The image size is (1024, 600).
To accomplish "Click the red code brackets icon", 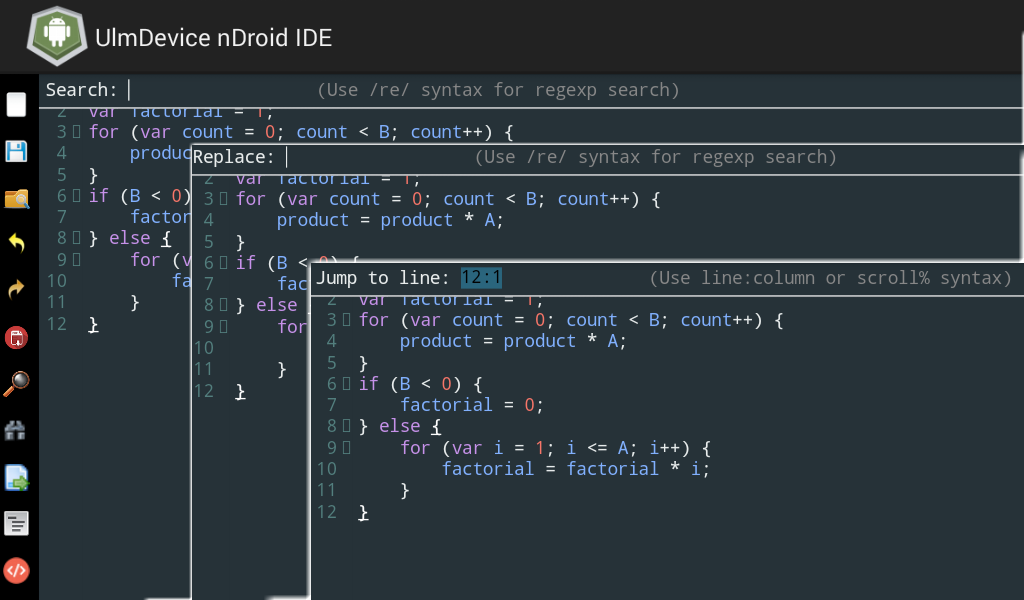I will click(x=16, y=571).
